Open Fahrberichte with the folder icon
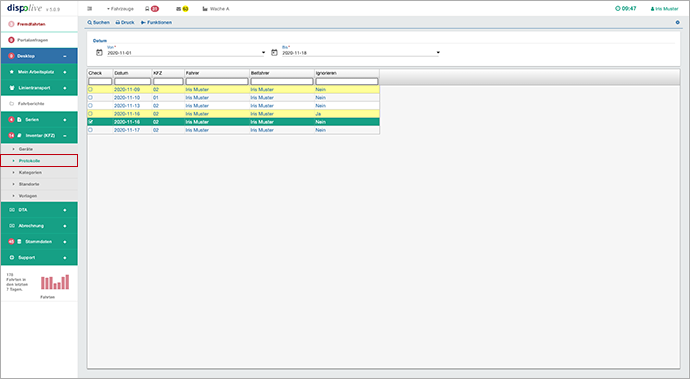The width and height of the screenshot is (690, 379). [x=39, y=103]
